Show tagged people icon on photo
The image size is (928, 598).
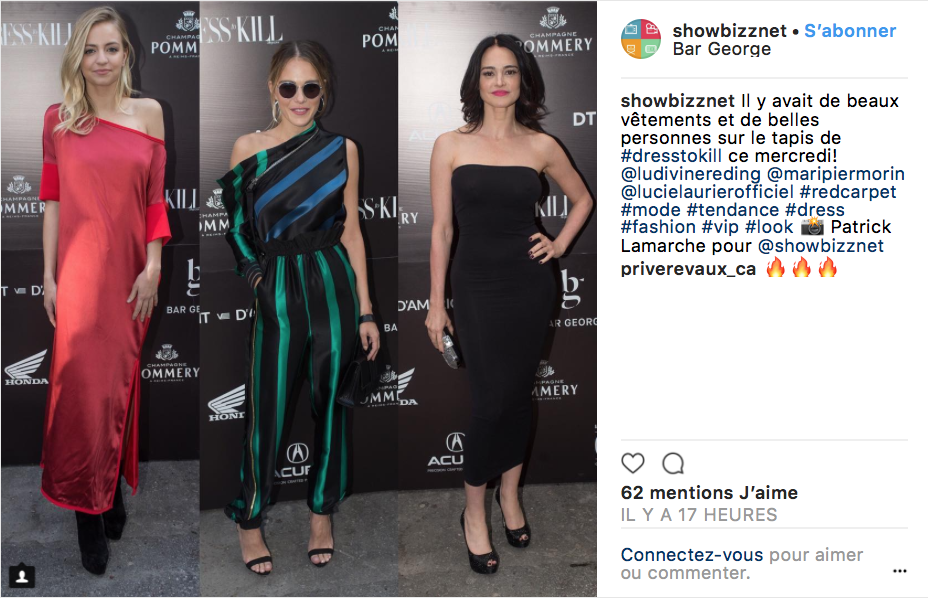(22, 576)
